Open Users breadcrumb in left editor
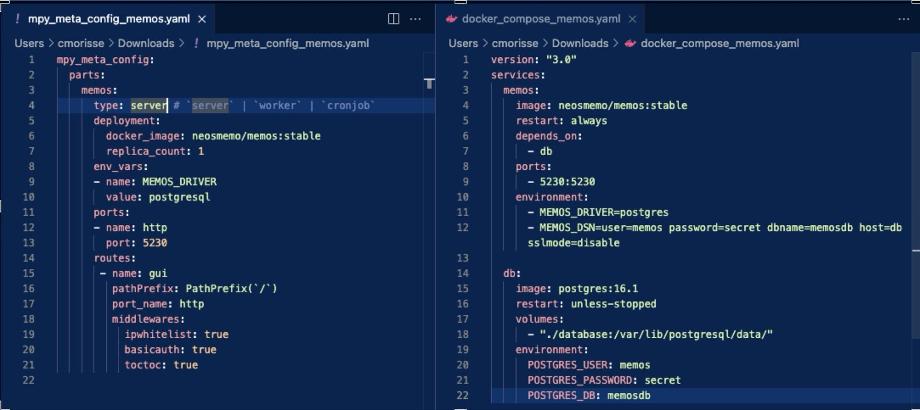Screen dimensions: 920x410 pyautogui.click(x=29, y=43)
